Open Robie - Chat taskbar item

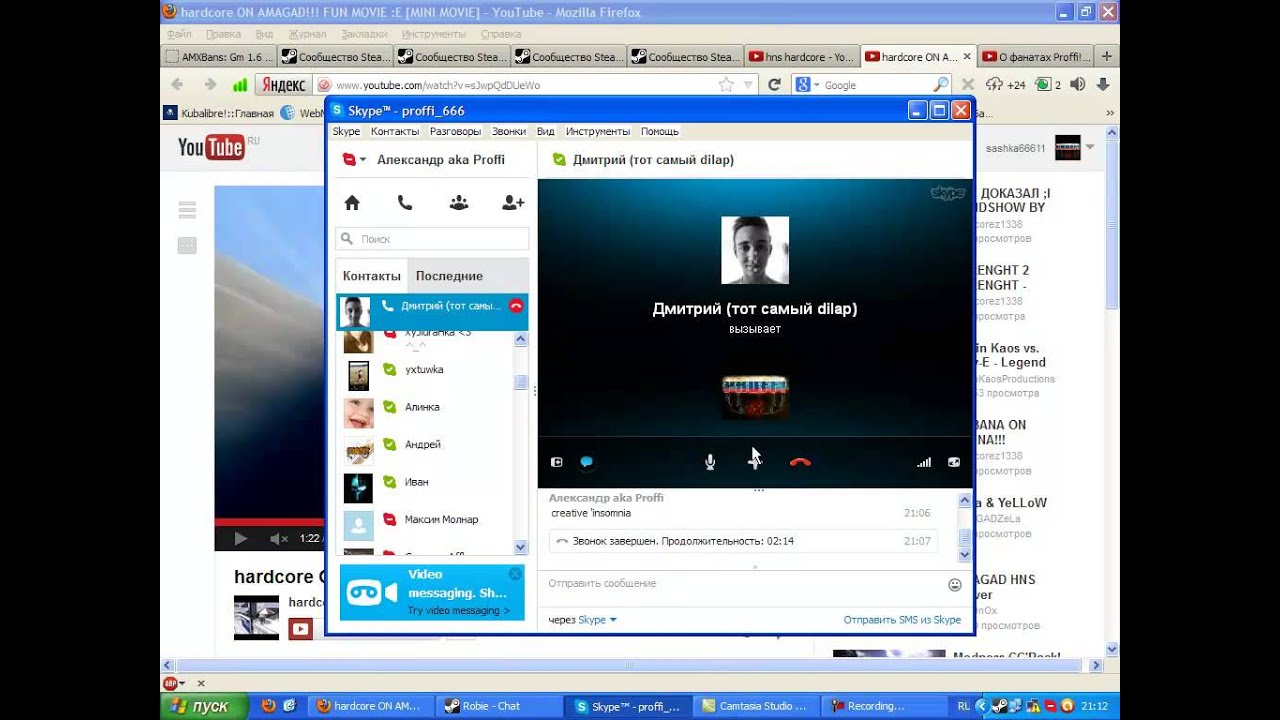pyautogui.click(x=498, y=706)
